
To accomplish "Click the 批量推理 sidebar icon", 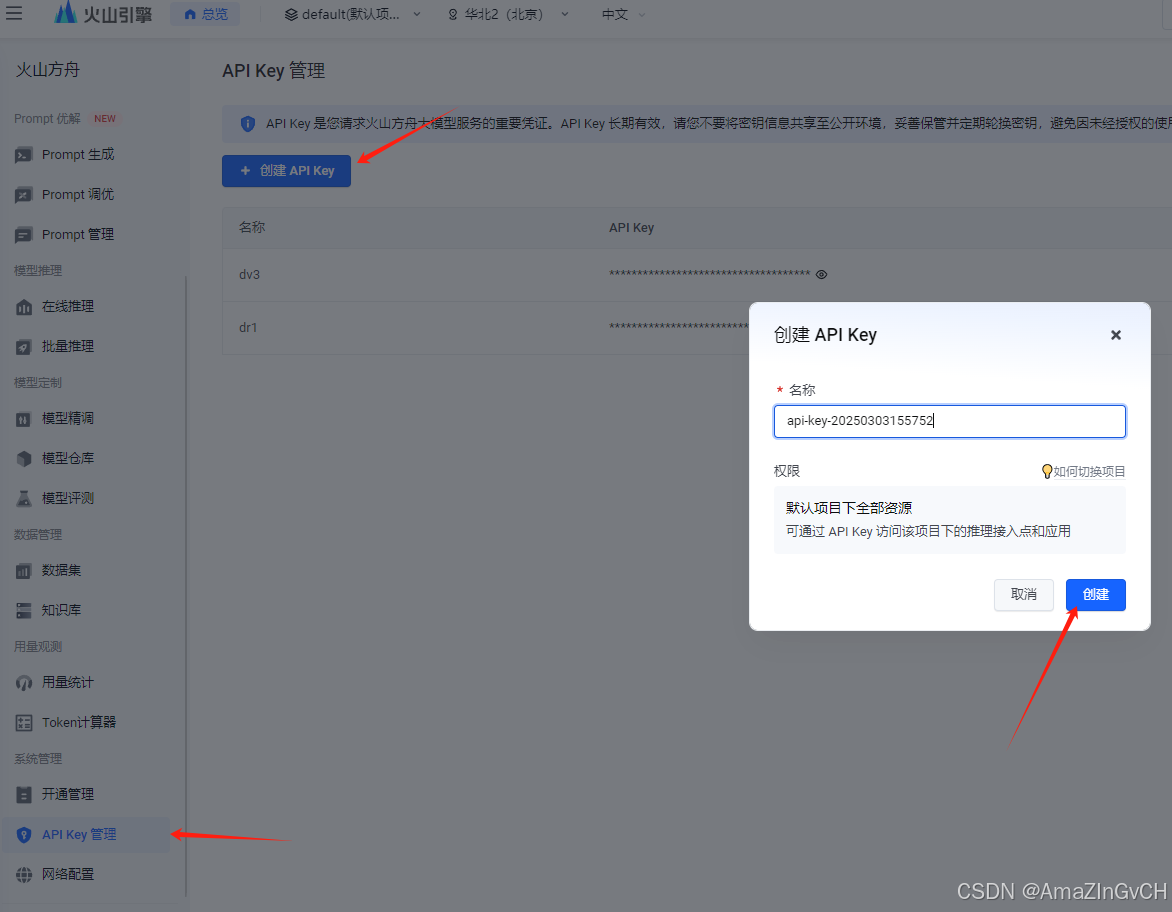I will coord(24,347).
